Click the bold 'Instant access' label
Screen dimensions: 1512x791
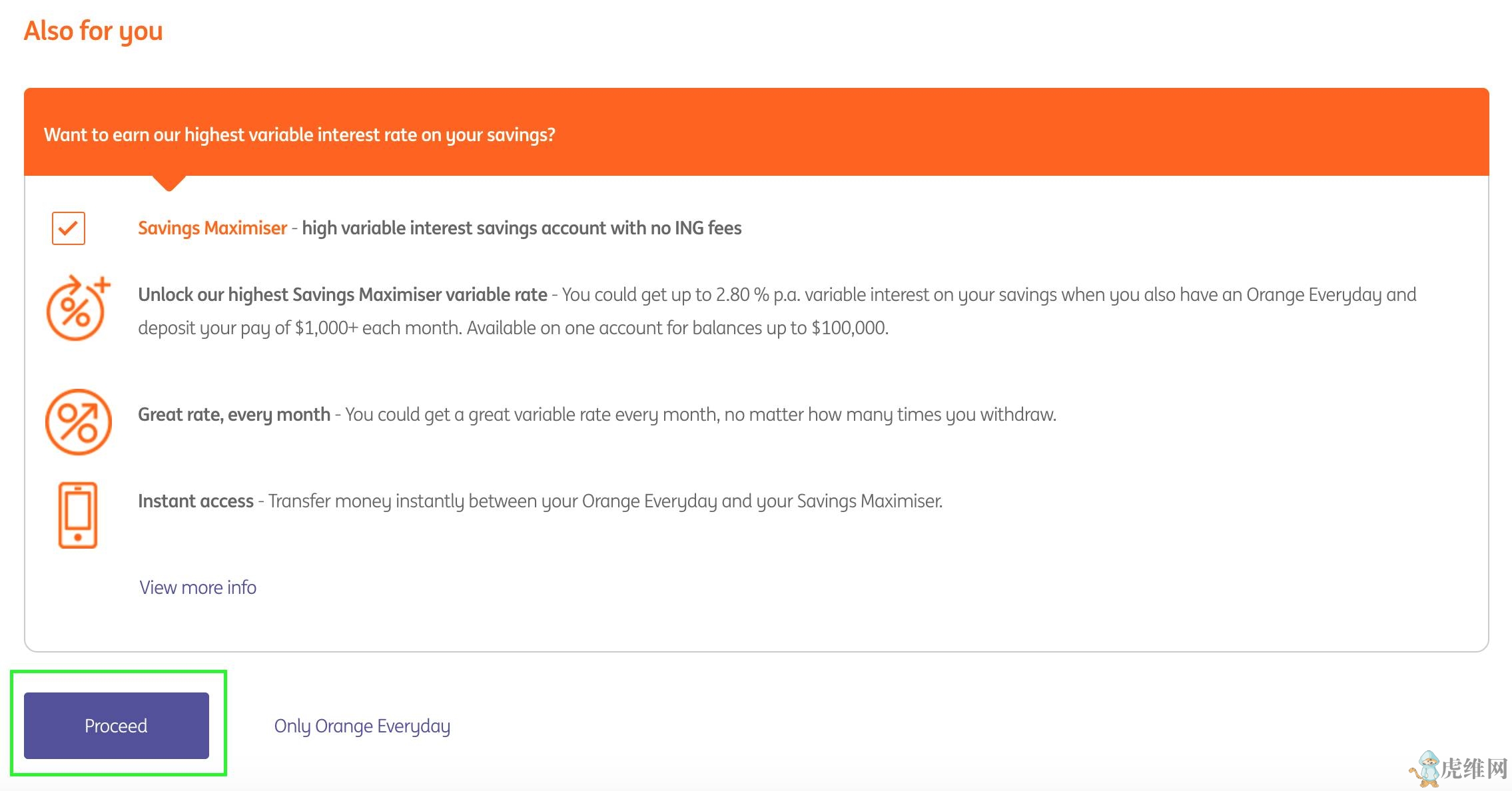coord(196,501)
